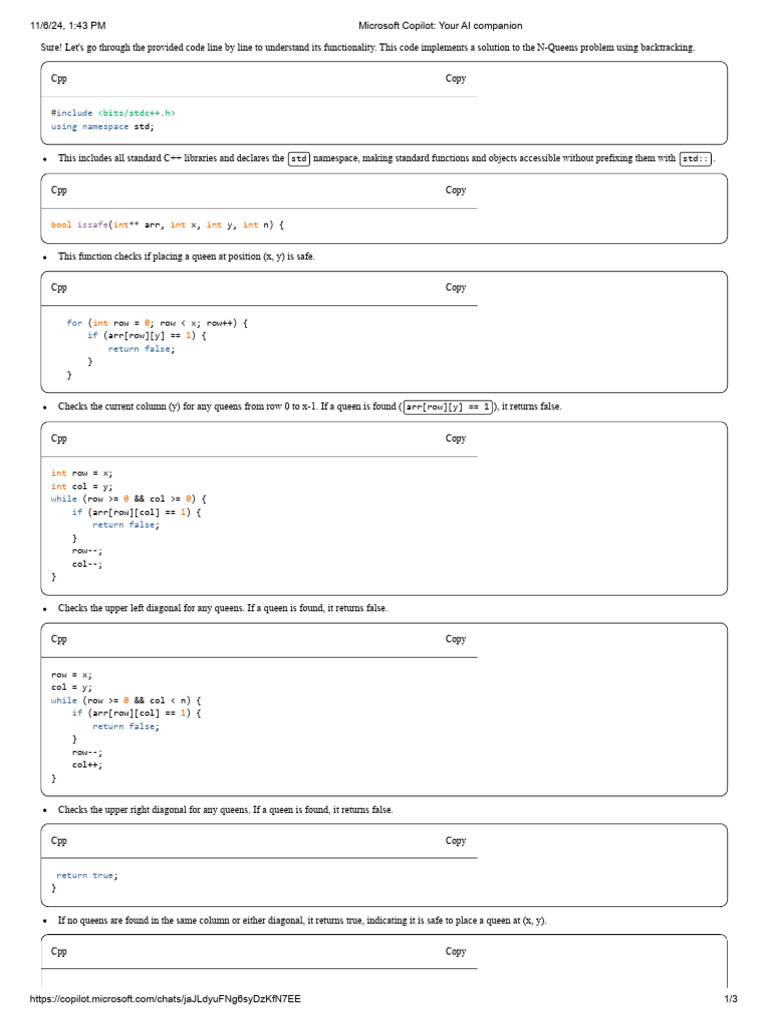Copy the #include bits/stdc++.h code block
Image resolution: width=768 pixels, height=1024 pixels.
(x=455, y=78)
